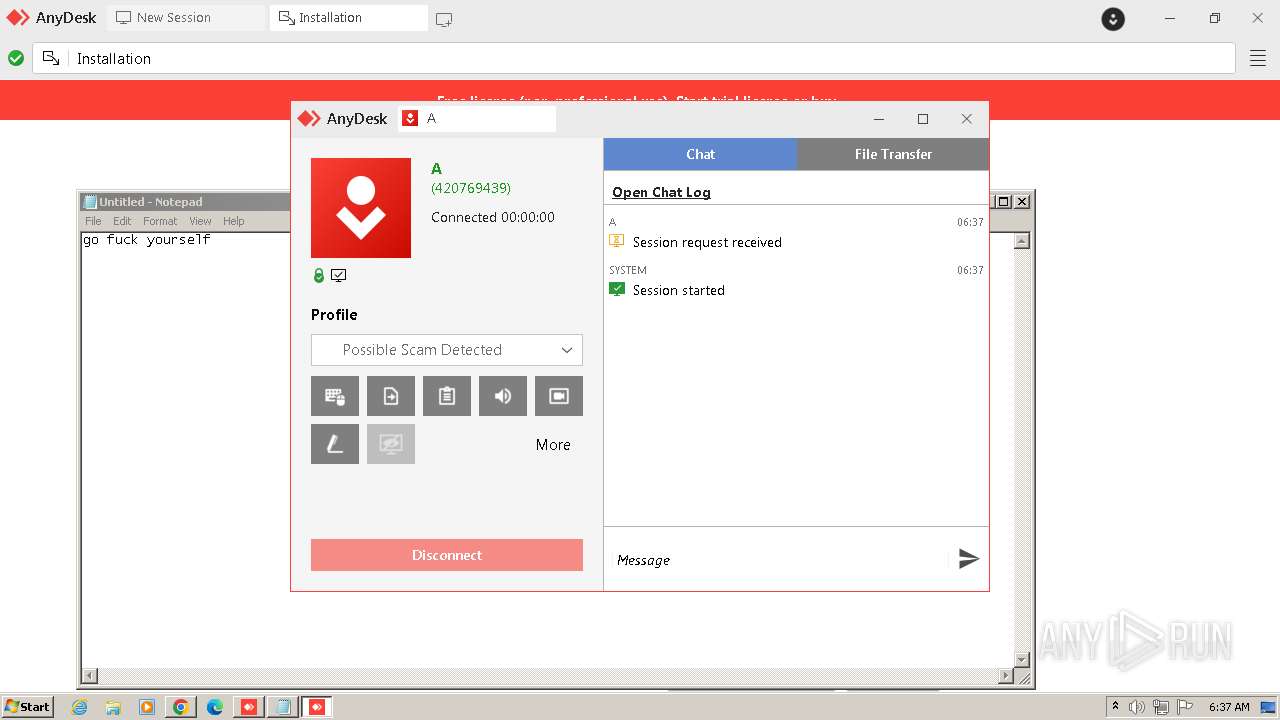Viewport: 1280px width, 720px height.
Task: Open Windows Media Player from taskbar
Action: coord(147,707)
